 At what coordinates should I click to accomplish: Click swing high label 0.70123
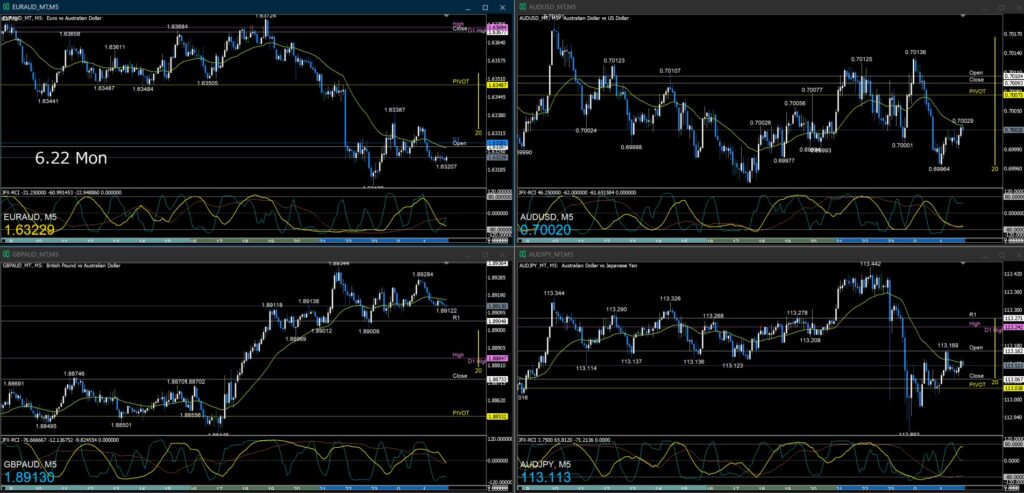click(x=614, y=60)
